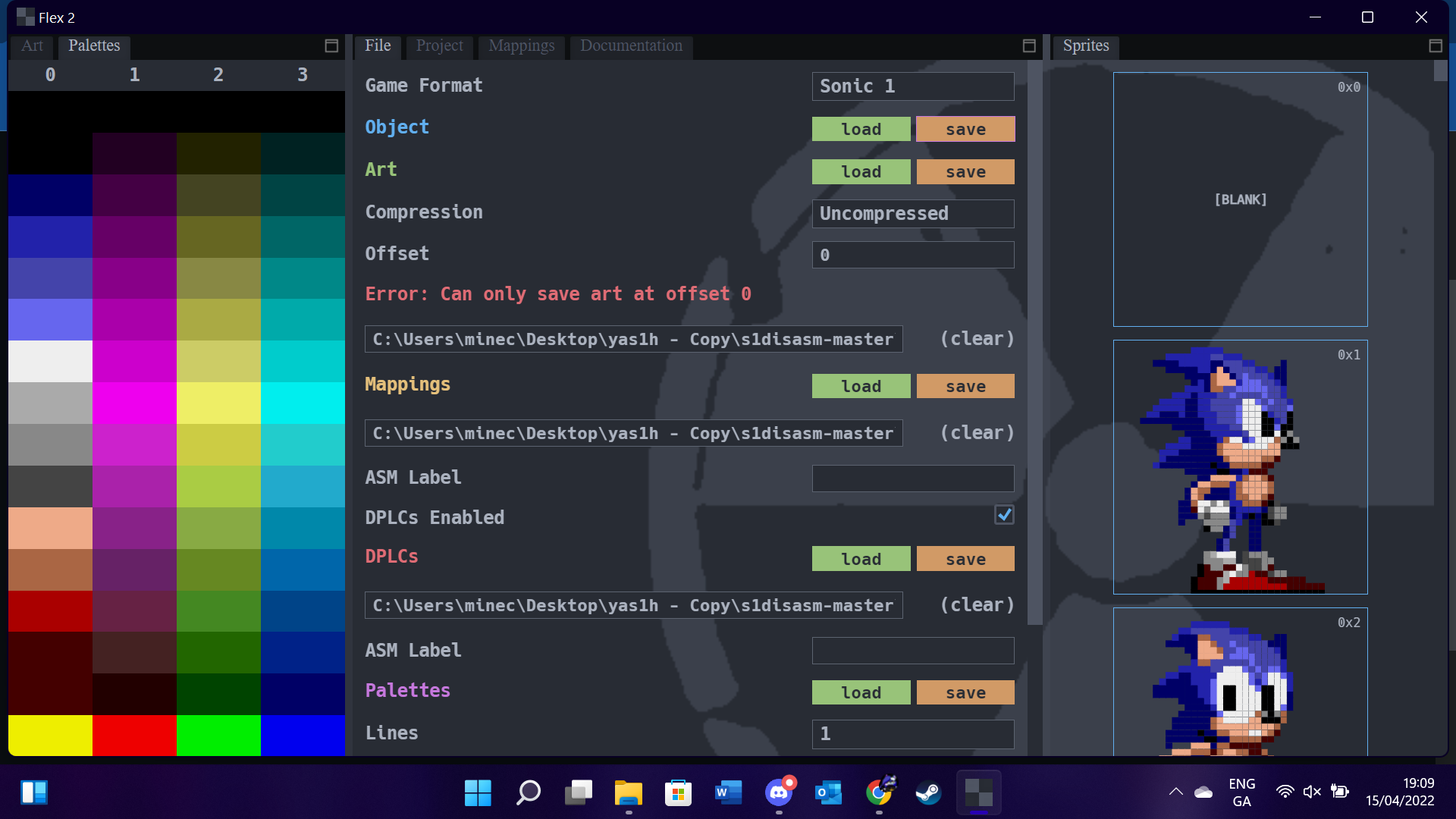Open Microsoft Word from the taskbar
The width and height of the screenshot is (1456, 819).
728,793
